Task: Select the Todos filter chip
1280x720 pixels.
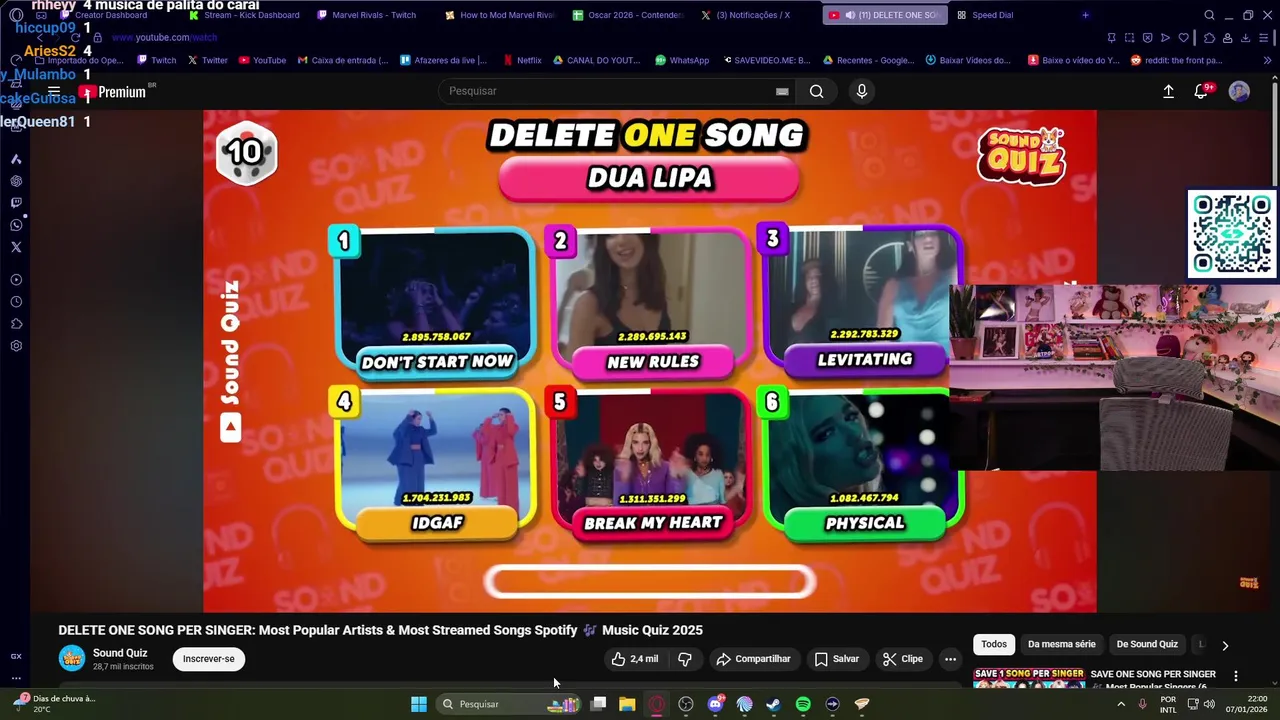Action: [994, 644]
